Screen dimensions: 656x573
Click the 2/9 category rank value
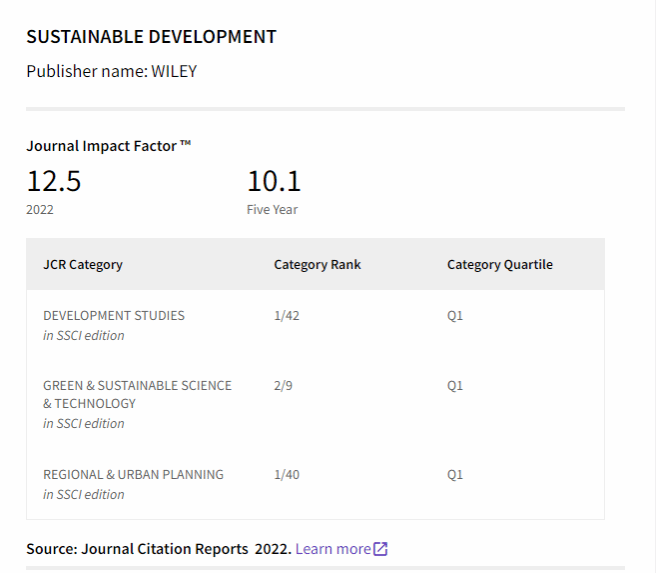coord(283,386)
